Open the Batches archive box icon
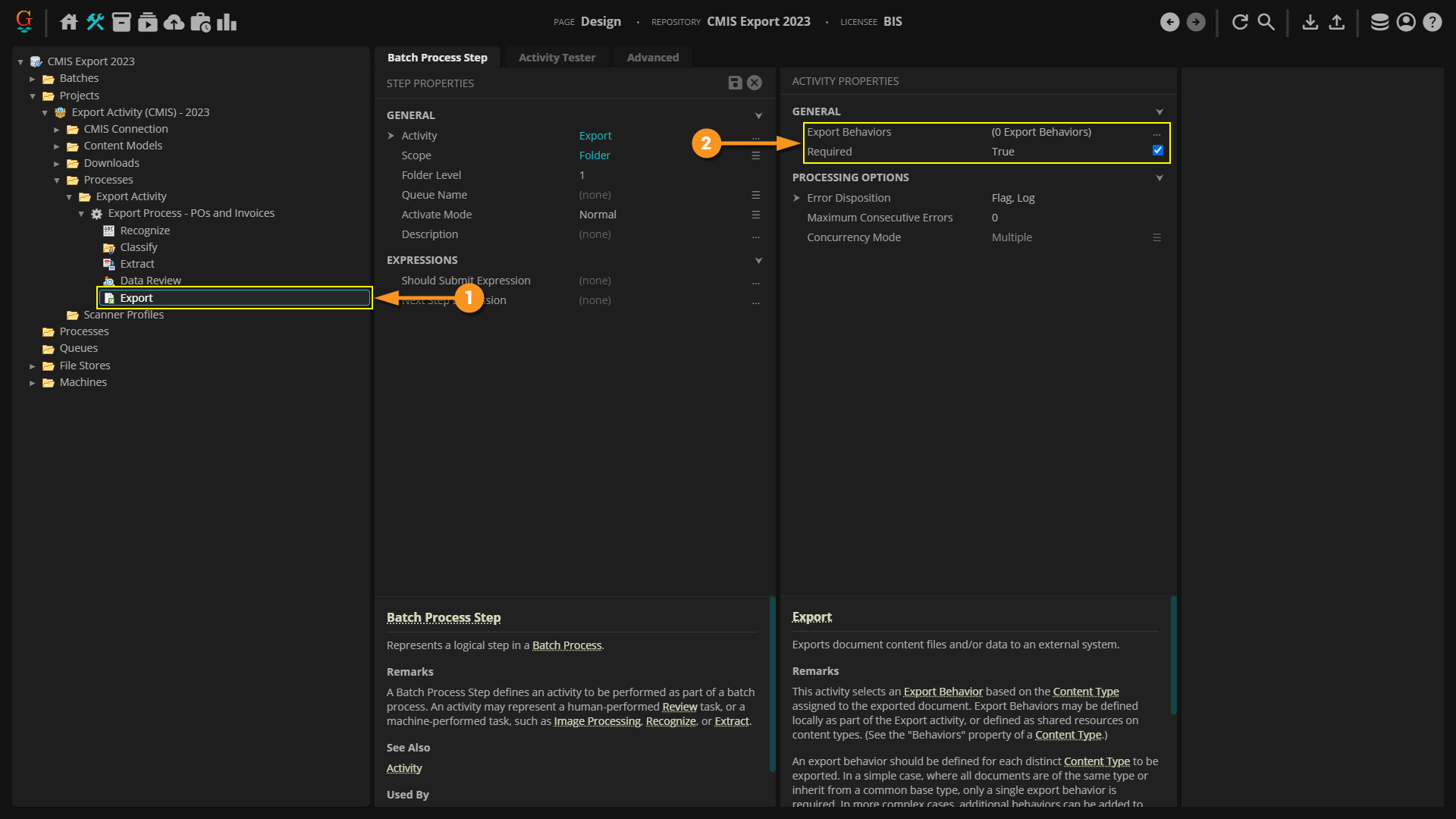 coord(121,22)
